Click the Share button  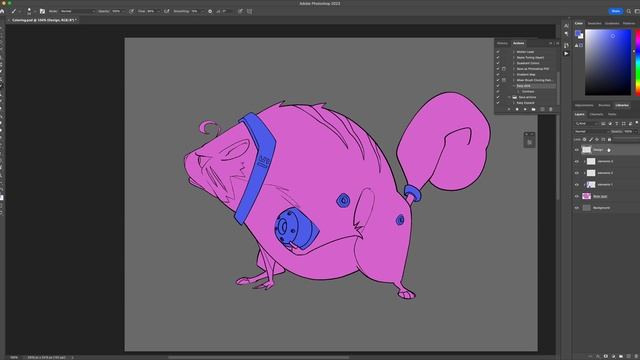click(616, 11)
